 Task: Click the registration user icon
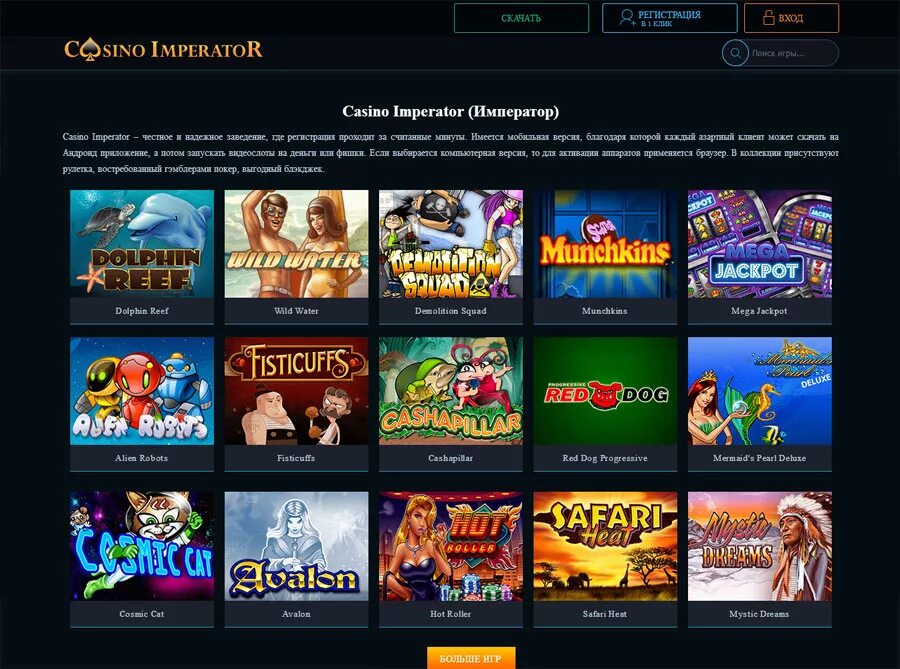(627, 18)
